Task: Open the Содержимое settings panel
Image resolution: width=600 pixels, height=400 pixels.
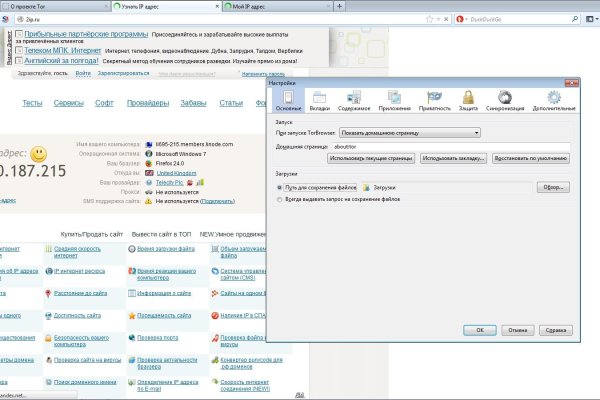Action: tap(354, 99)
